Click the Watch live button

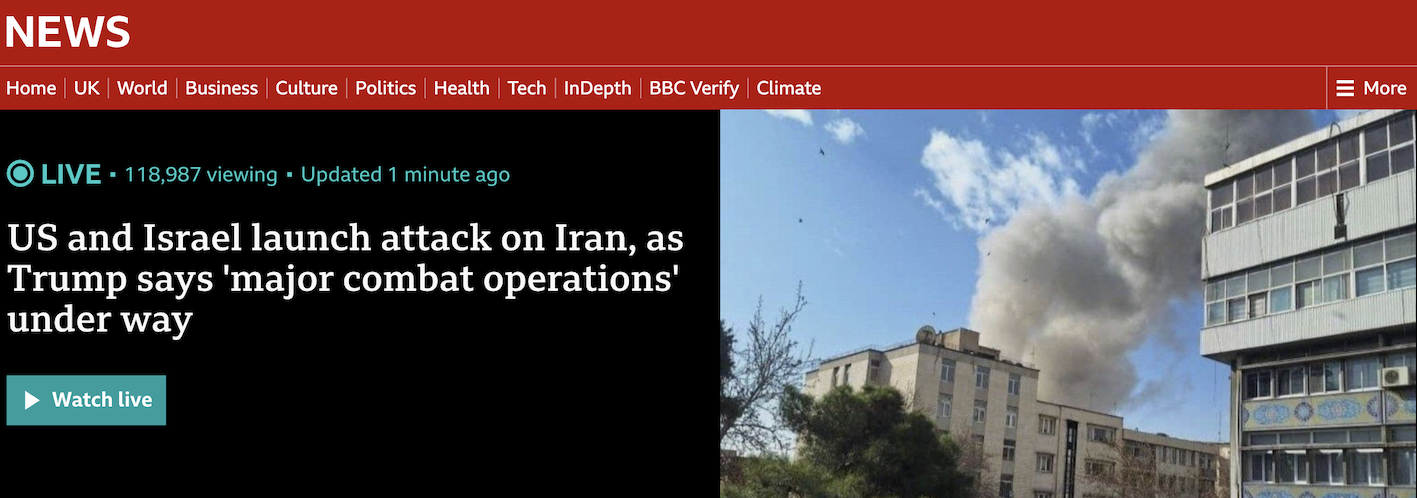86,400
